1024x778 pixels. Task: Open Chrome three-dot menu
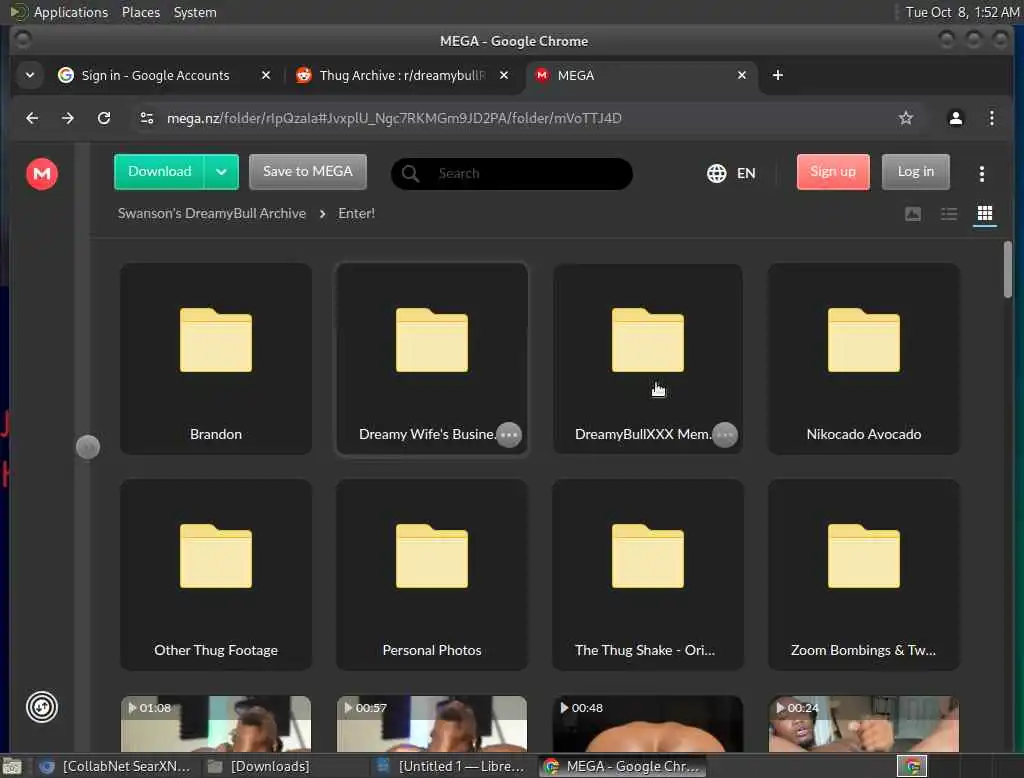pos(991,118)
